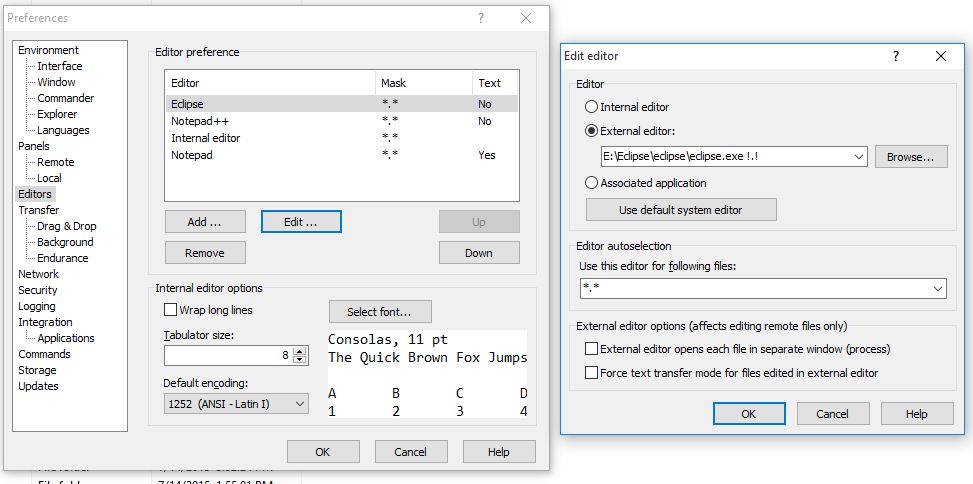This screenshot has height=484, width=973.
Task: Click Select font... button
Action: [380, 312]
